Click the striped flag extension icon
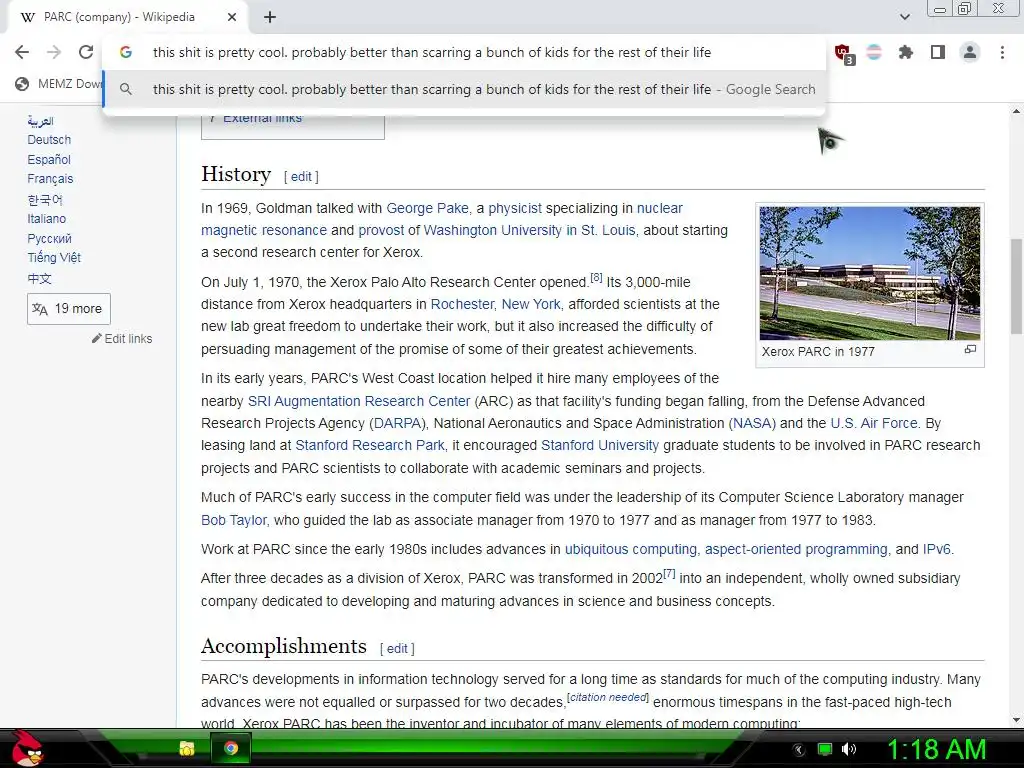Image resolution: width=1024 pixels, height=768 pixels. pyautogui.click(x=874, y=52)
